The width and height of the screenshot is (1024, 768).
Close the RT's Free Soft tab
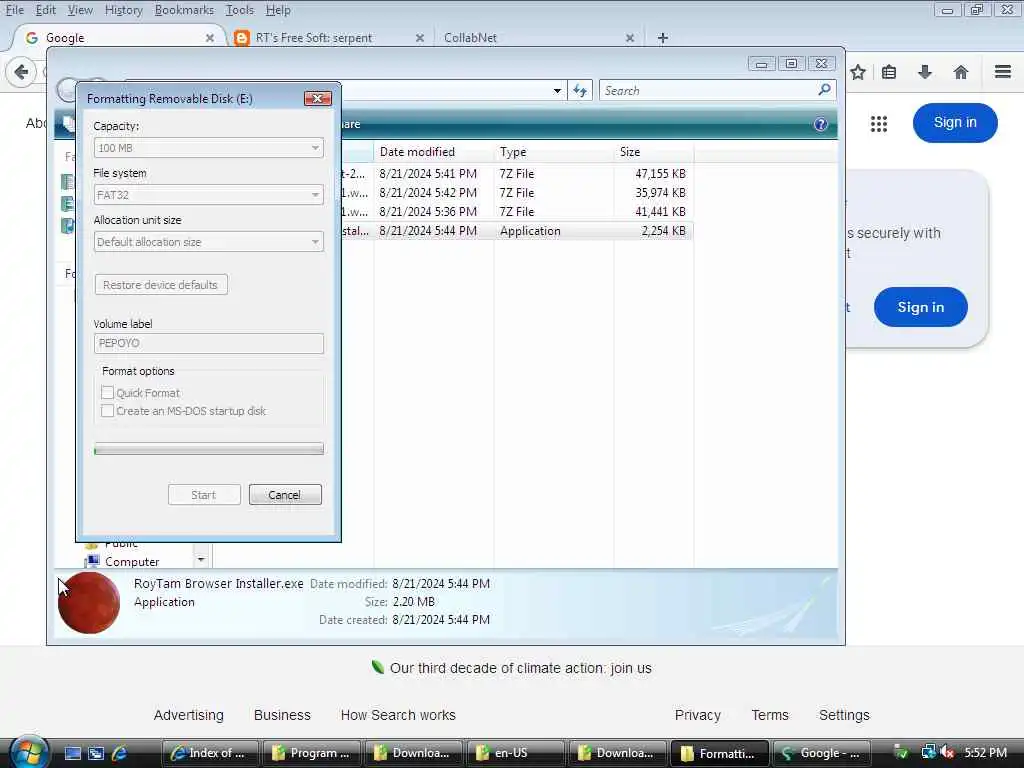[x=420, y=38]
